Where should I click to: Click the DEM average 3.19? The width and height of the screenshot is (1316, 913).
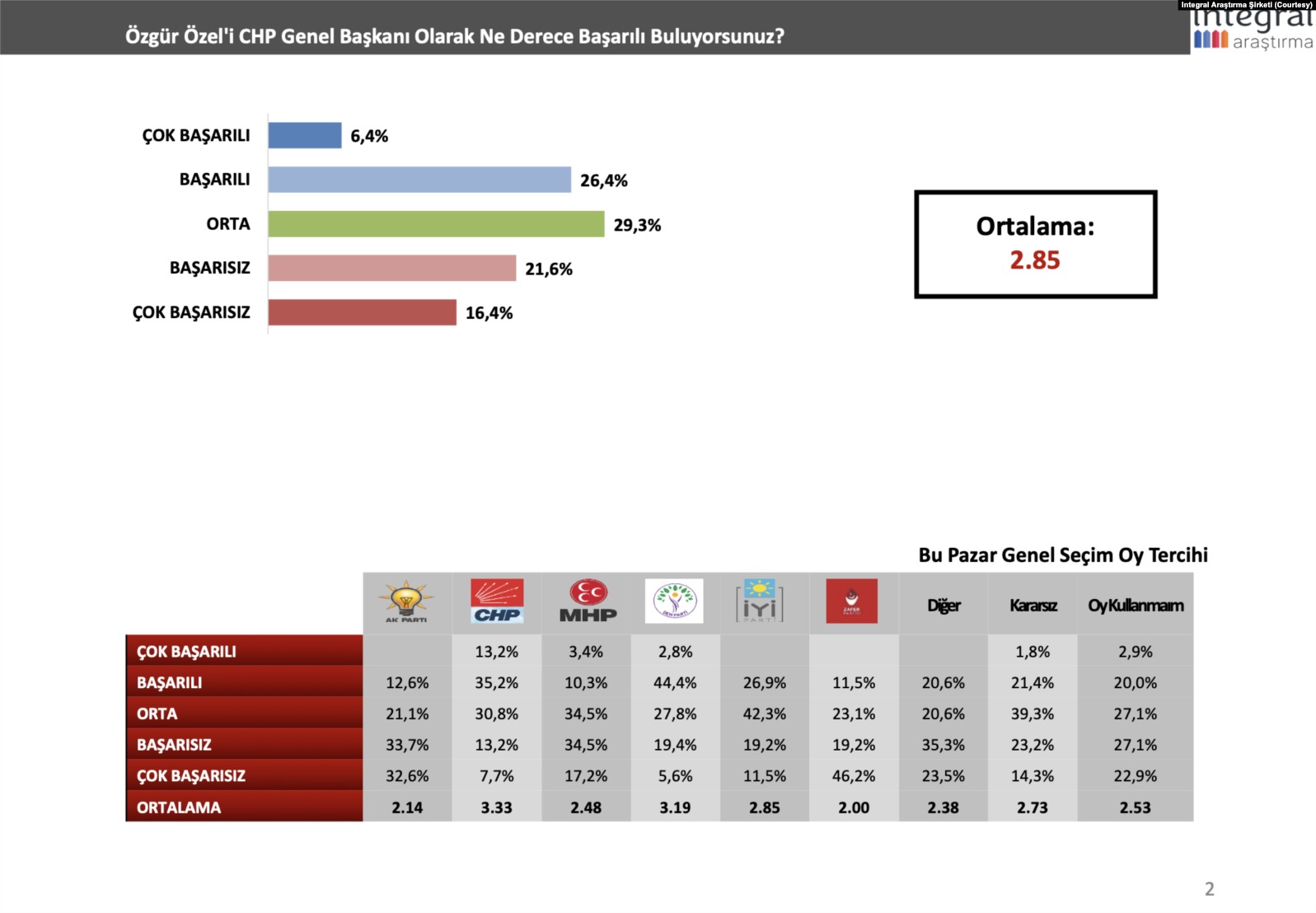675,808
